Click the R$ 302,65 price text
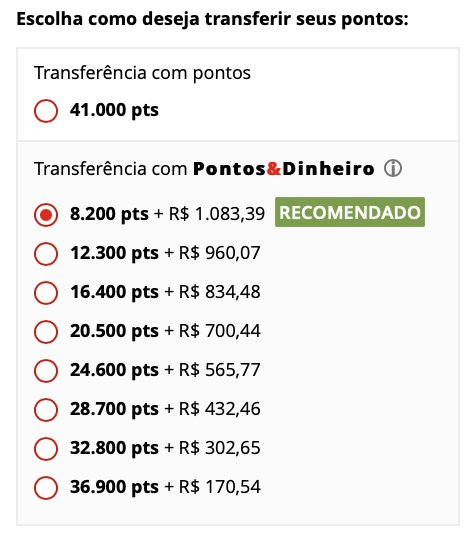Screen dimensions: 474x538 (220, 448)
